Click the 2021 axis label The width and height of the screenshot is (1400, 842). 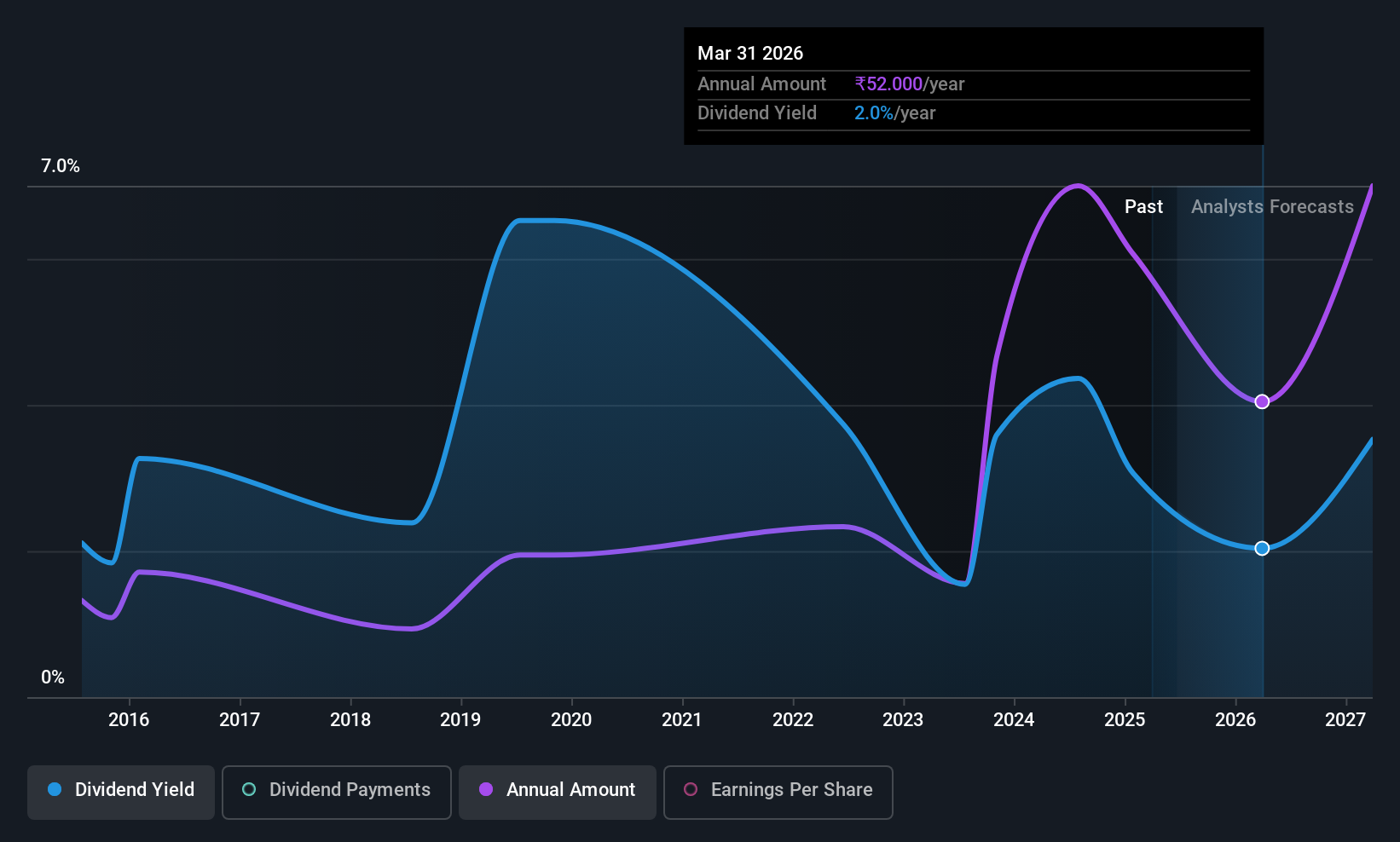[x=682, y=720]
